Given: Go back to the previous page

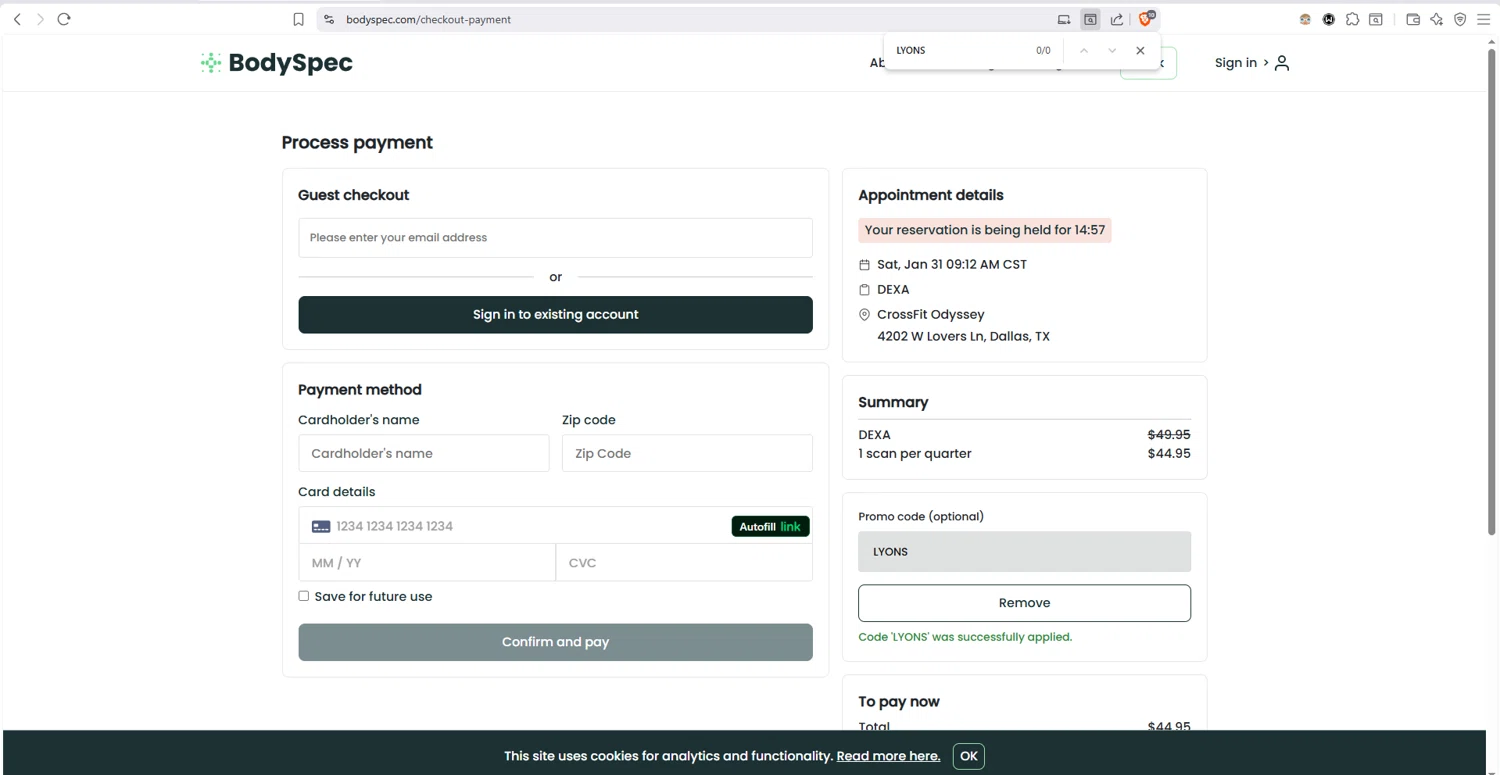Looking at the screenshot, I should [17, 19].
